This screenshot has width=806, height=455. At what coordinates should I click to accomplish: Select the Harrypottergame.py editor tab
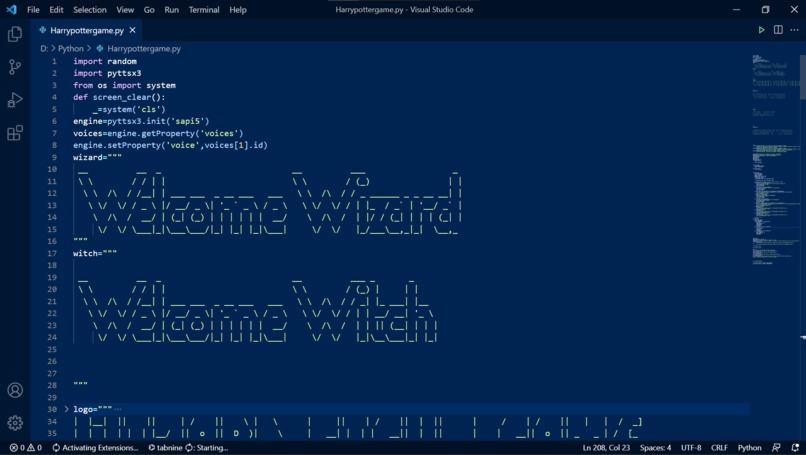click(x=87, y=30)
